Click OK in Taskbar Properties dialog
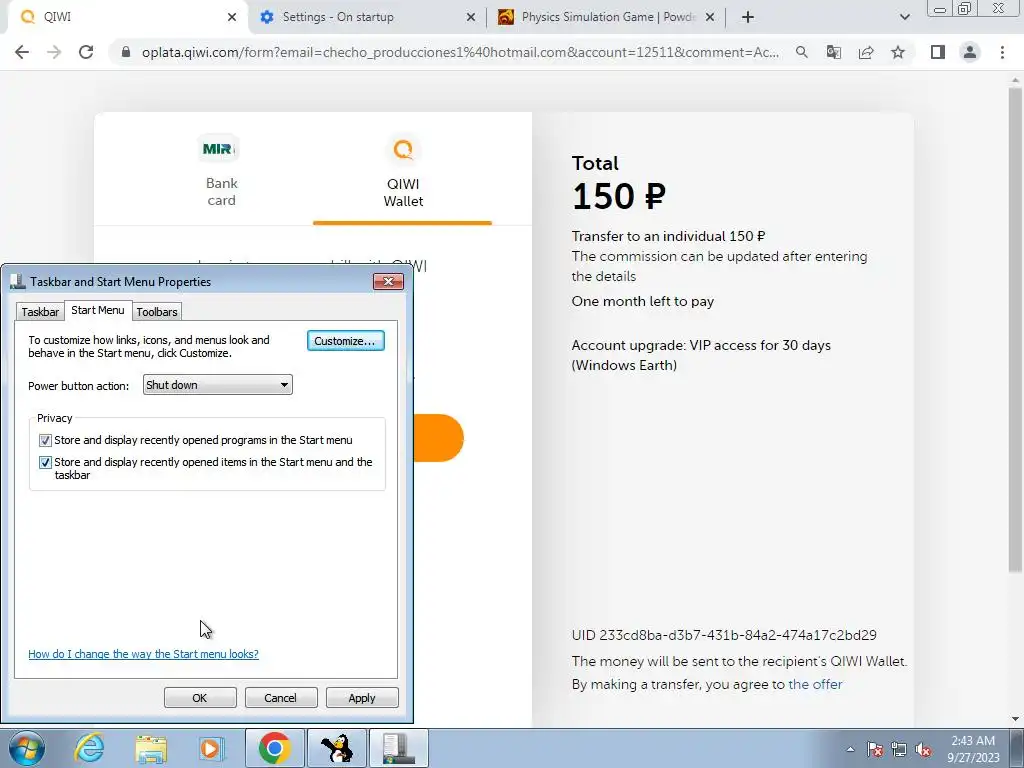Image resolution: width=1024 pixels, height=768 pixels. (x=200, y=697)
